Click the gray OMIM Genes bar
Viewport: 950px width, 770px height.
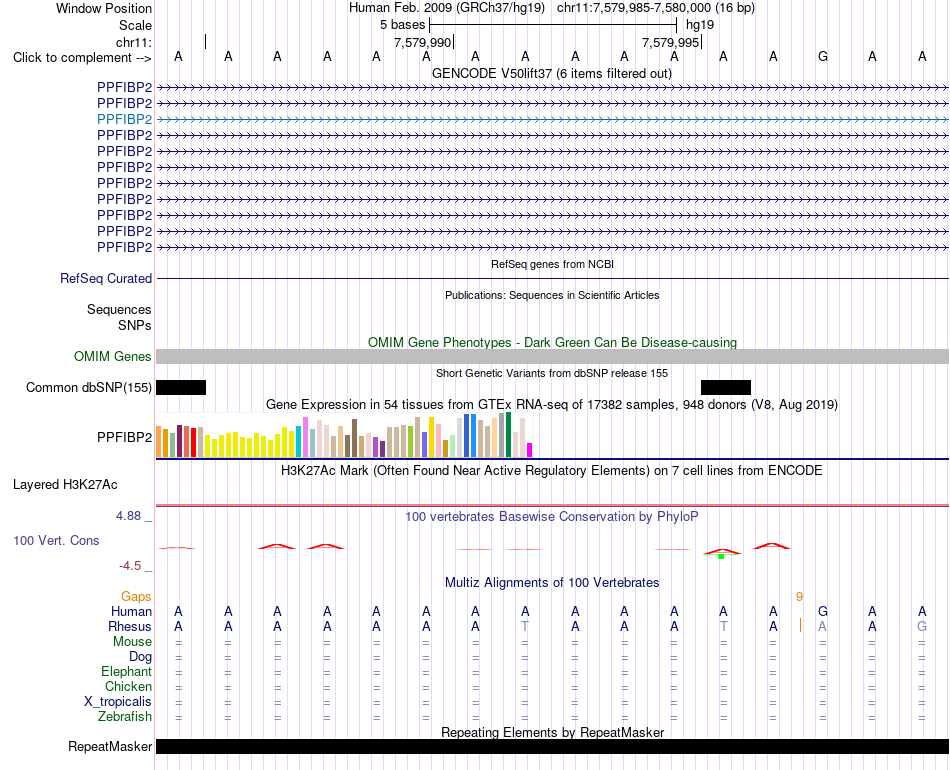(552, 356)
